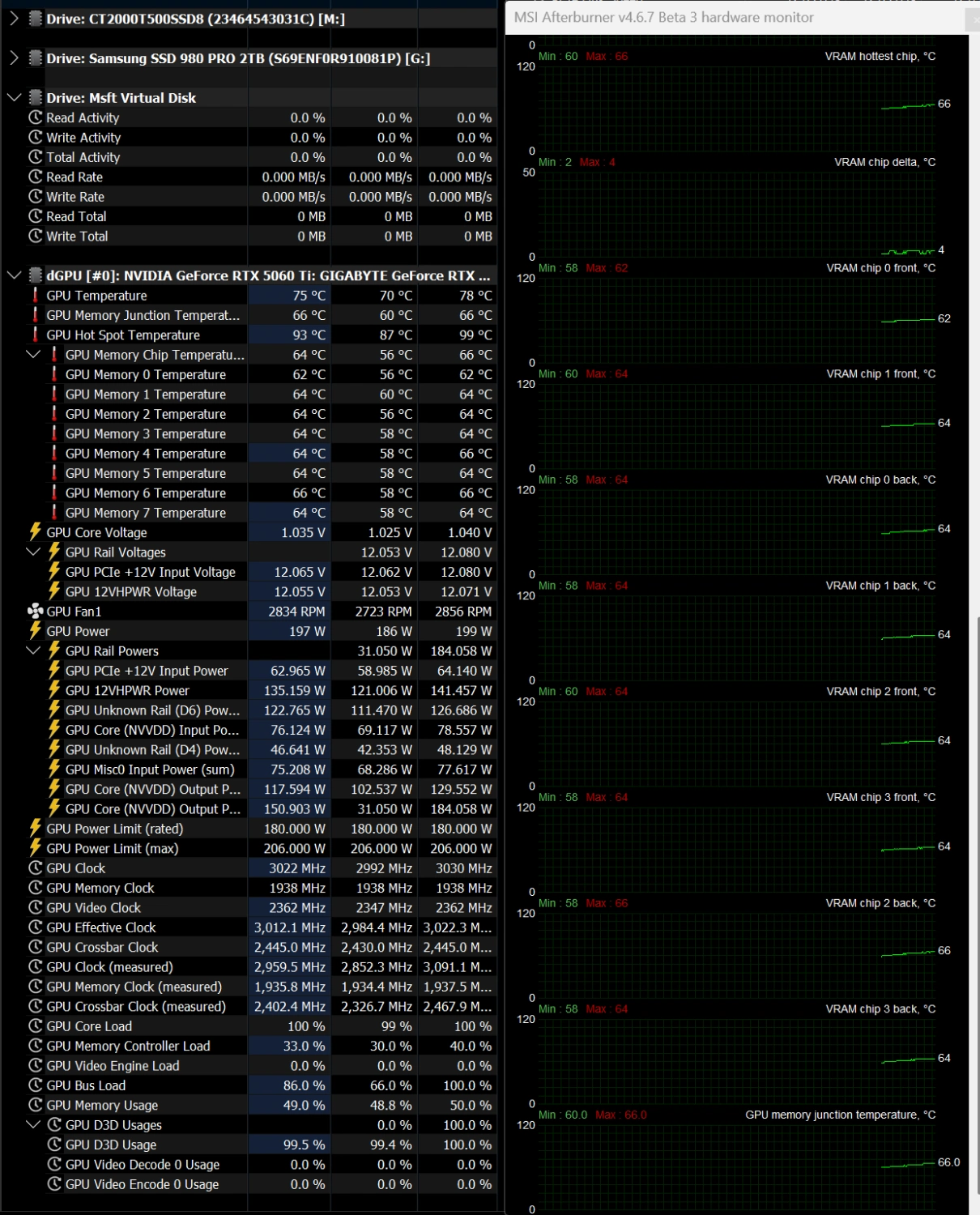The image size is (980, 1215).
Task: Select the GPU Hot Spot Temperature row
Action: (x=250, y=335)
